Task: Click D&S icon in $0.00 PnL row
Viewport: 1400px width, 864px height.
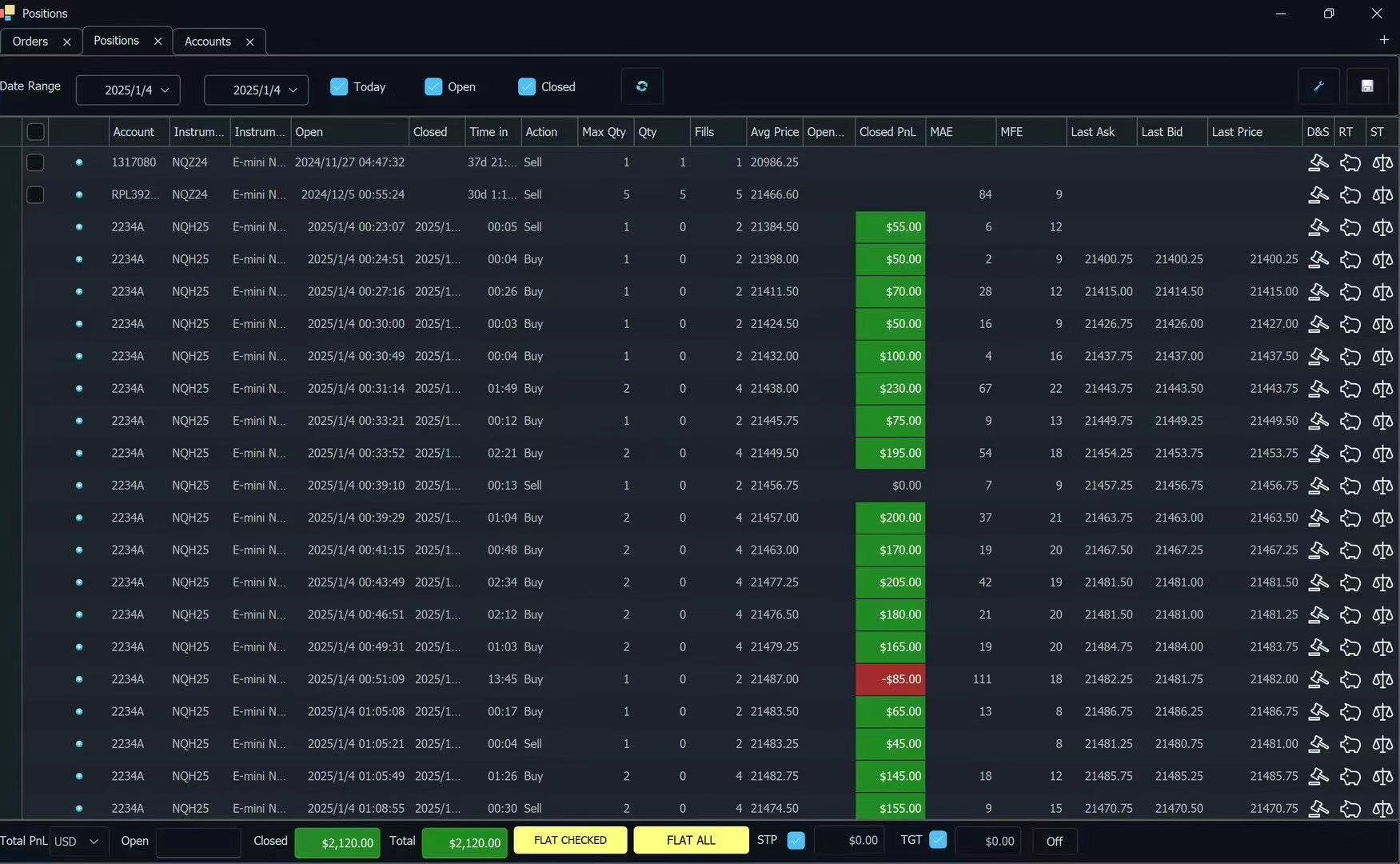Action: (1318, 486)
